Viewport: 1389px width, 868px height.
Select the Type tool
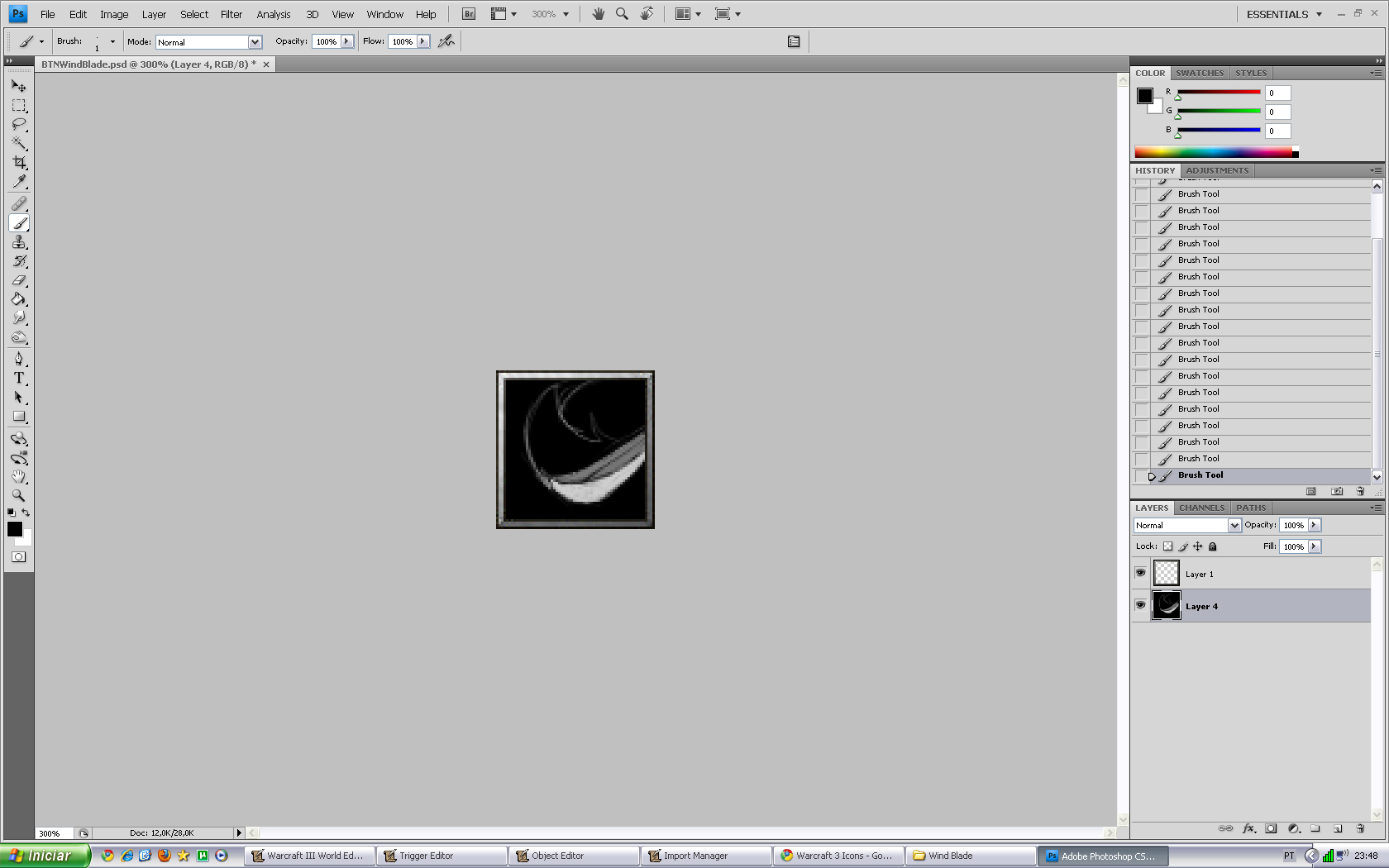click(x=19, y=378)
